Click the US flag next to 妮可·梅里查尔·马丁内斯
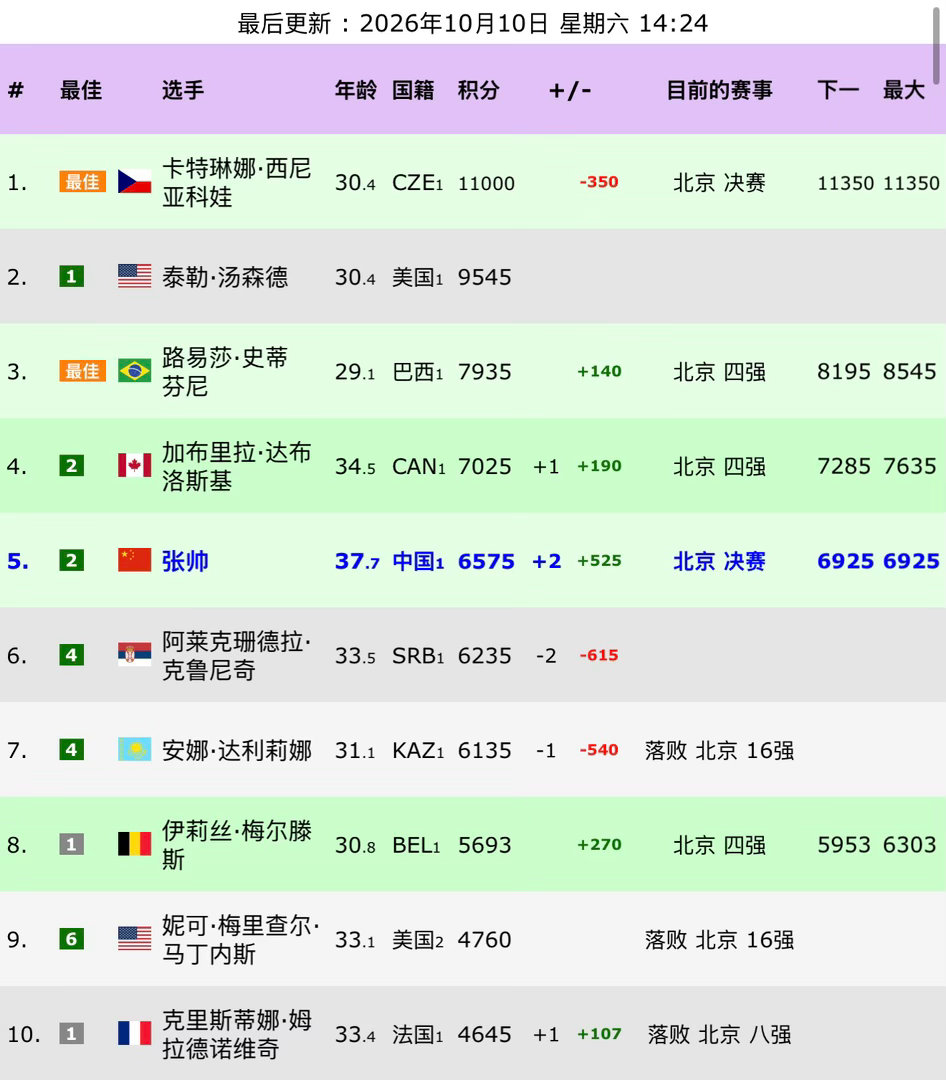946x1080 pixels. 134,939
